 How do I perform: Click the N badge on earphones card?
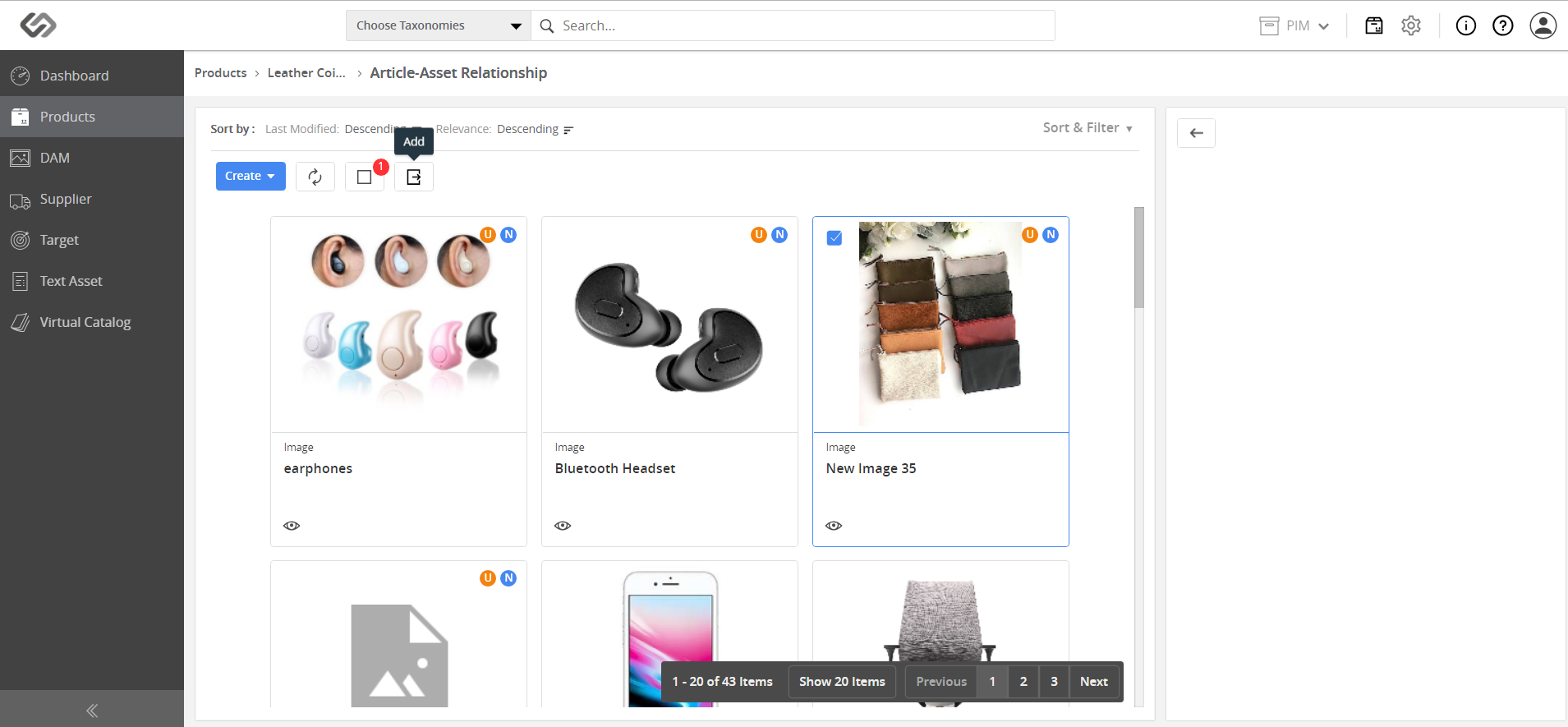pos(509,235)
